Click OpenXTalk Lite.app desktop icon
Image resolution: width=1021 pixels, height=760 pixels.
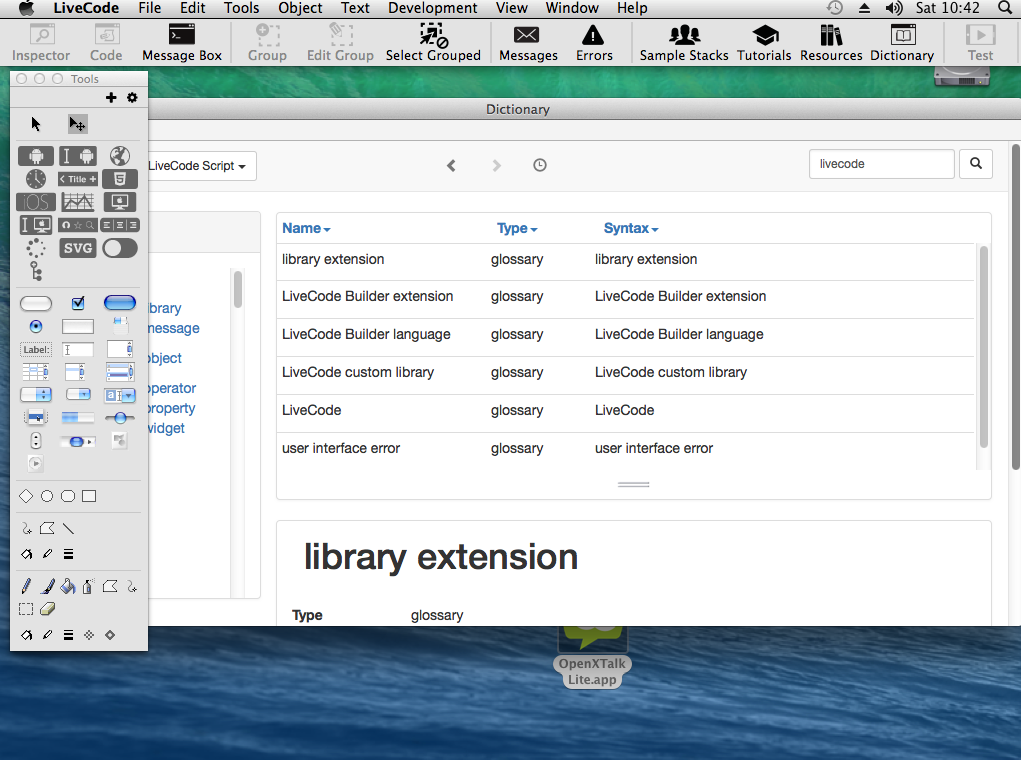[x=592, y=656]
